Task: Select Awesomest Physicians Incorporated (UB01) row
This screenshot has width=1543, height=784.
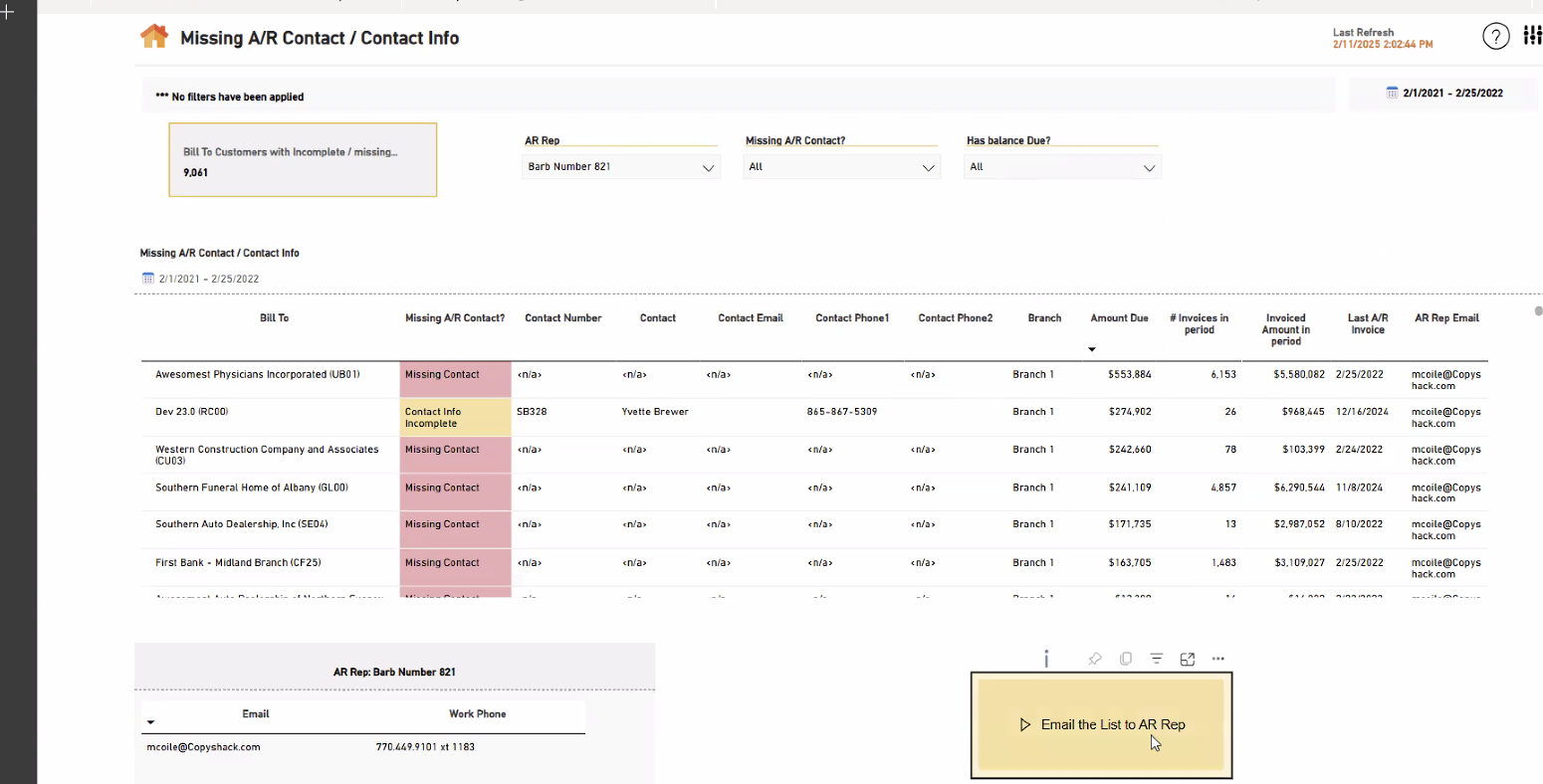Action: click(x=814, y=380)
